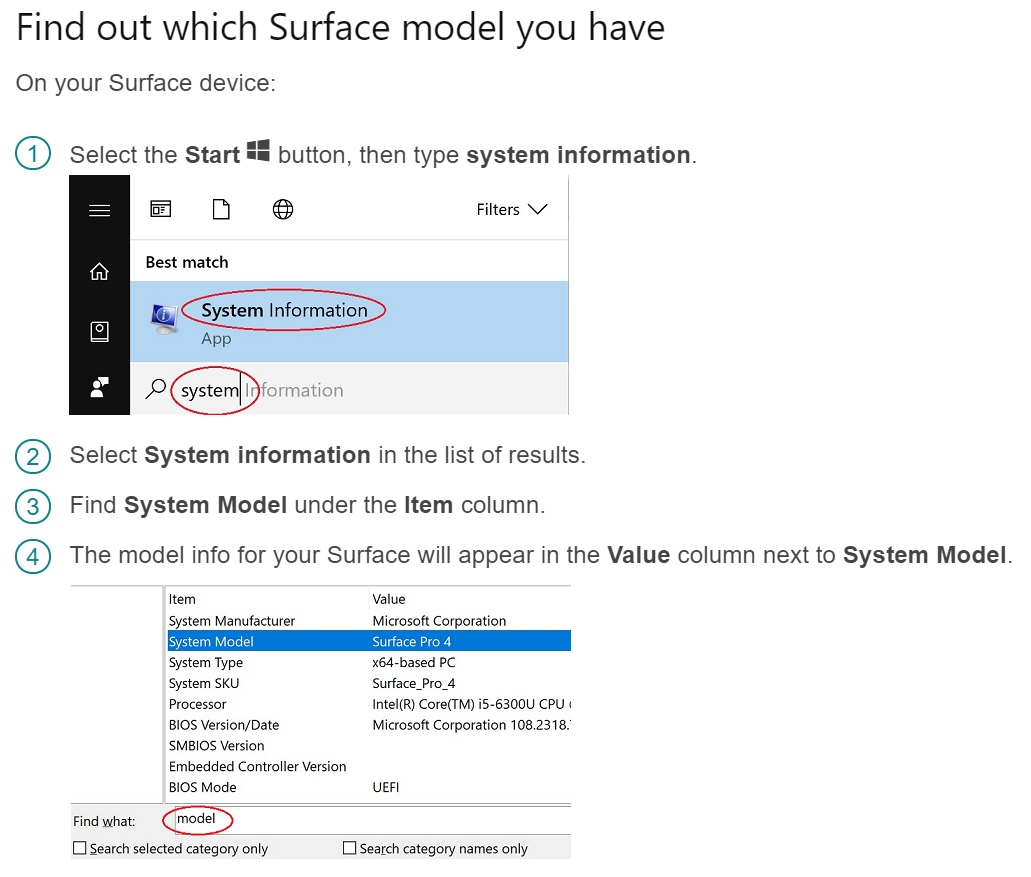The image size is (1031, 877).
Task: Select the BIOS Mode row
Action: pos(369,787)
